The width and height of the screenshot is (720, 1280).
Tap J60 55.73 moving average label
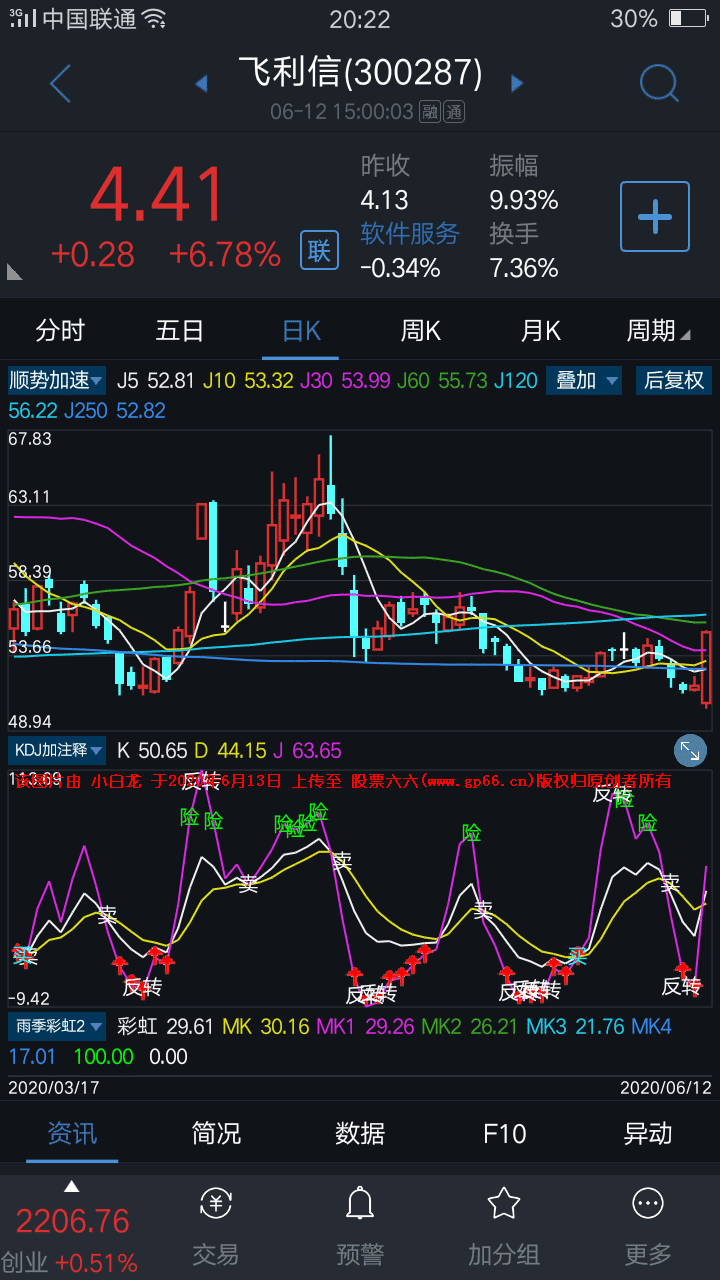point(442,380)
